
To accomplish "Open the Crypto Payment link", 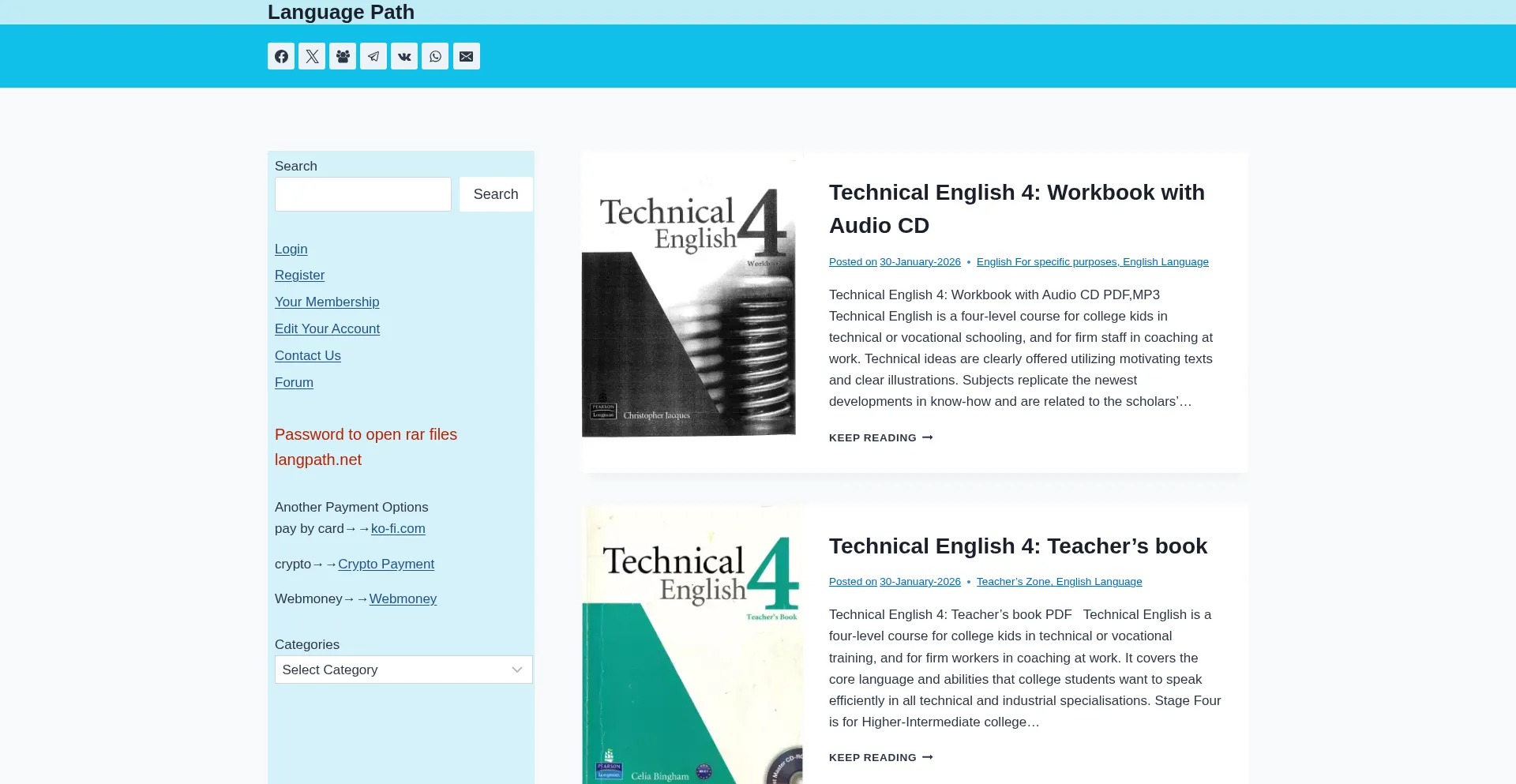I will (x=386, y=564).
